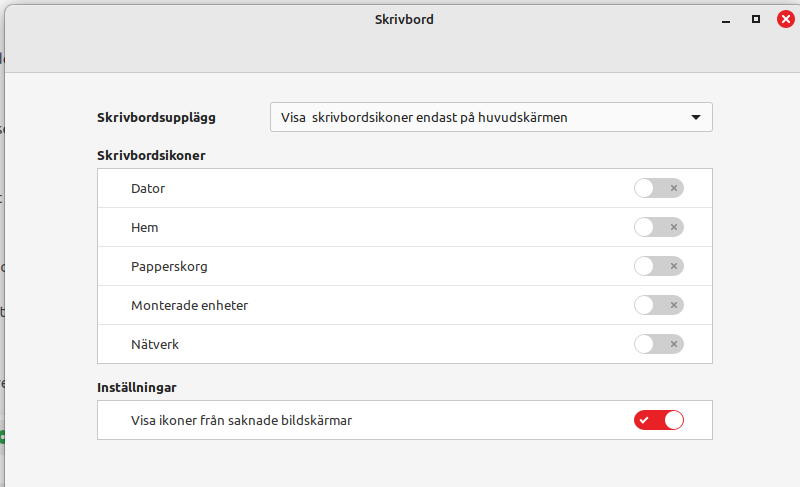Click the Visa ikoner från saknade bildskärmar text
800x487 pixels.
241,420
